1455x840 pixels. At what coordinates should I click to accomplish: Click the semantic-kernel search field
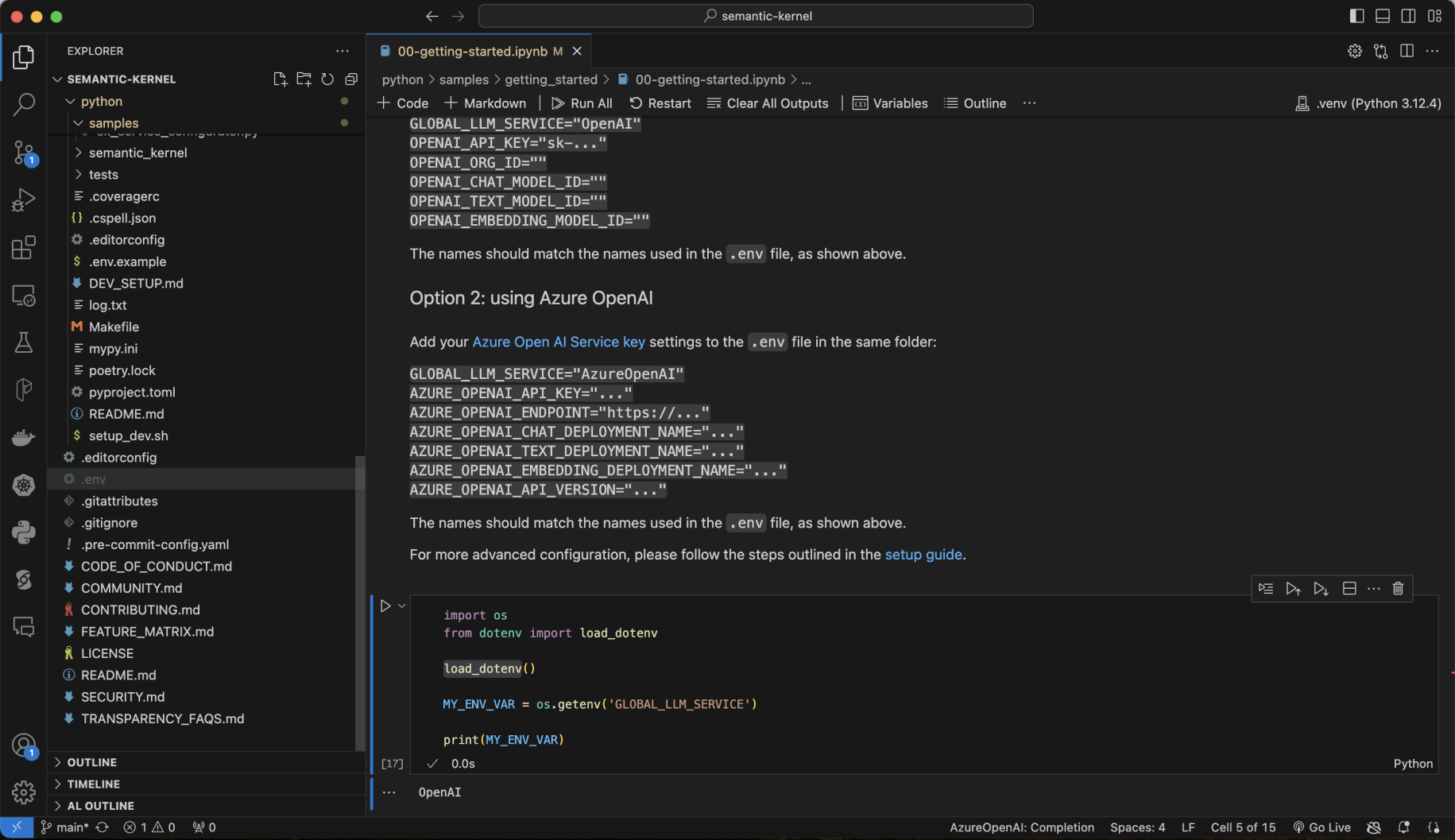[x=756, y=16]
